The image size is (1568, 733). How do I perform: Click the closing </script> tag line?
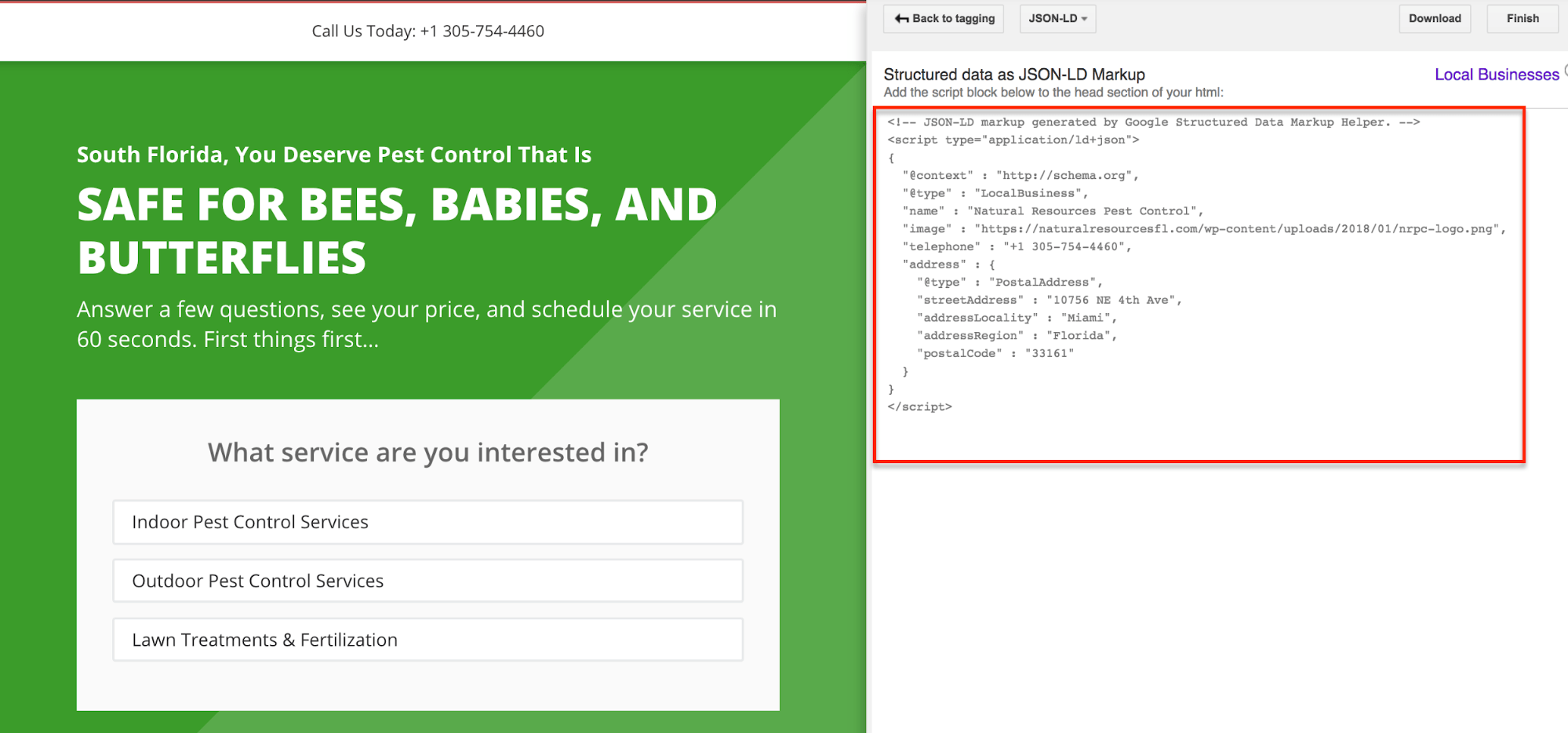click(919, 407)
